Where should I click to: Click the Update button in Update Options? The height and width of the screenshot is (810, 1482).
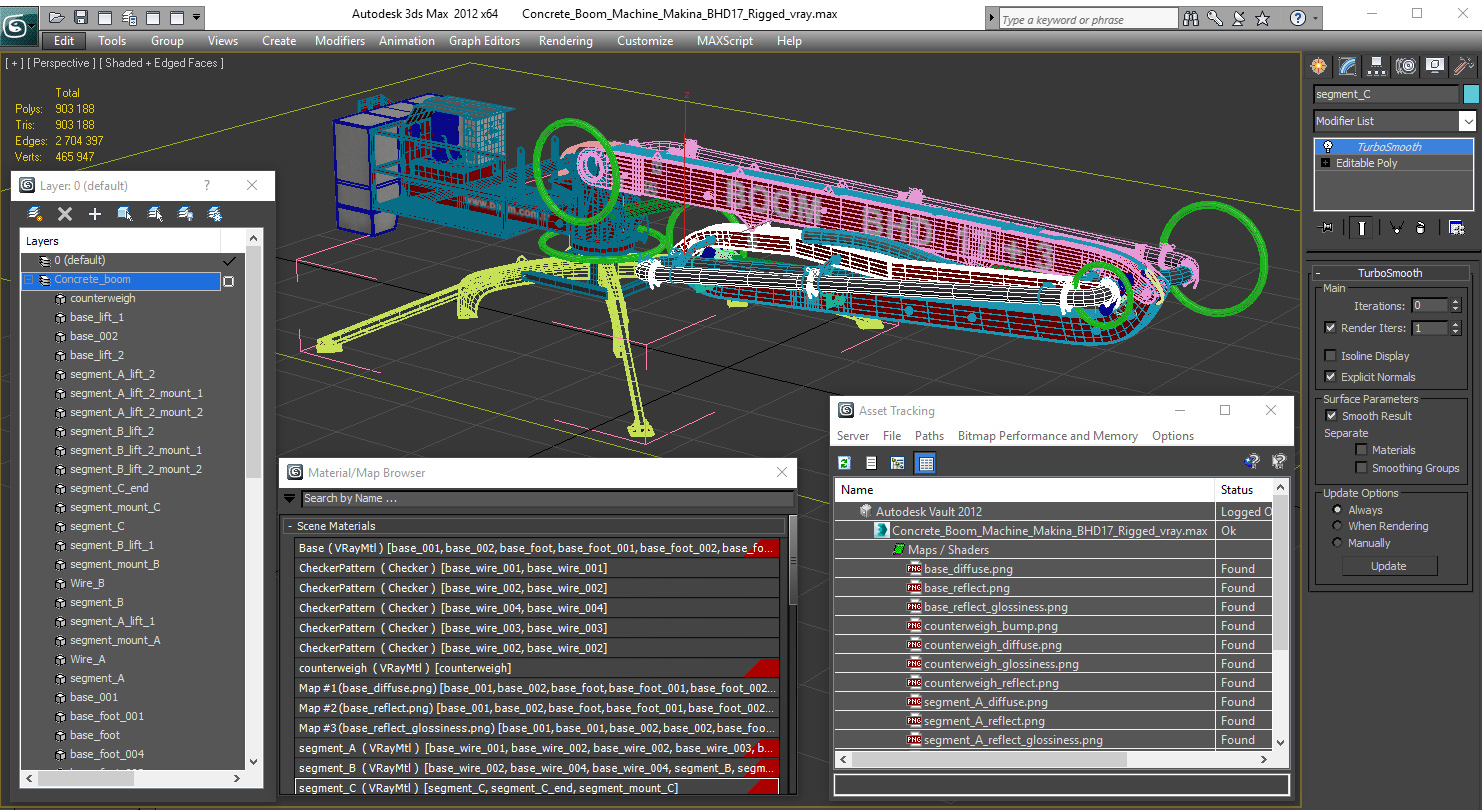1388,566
